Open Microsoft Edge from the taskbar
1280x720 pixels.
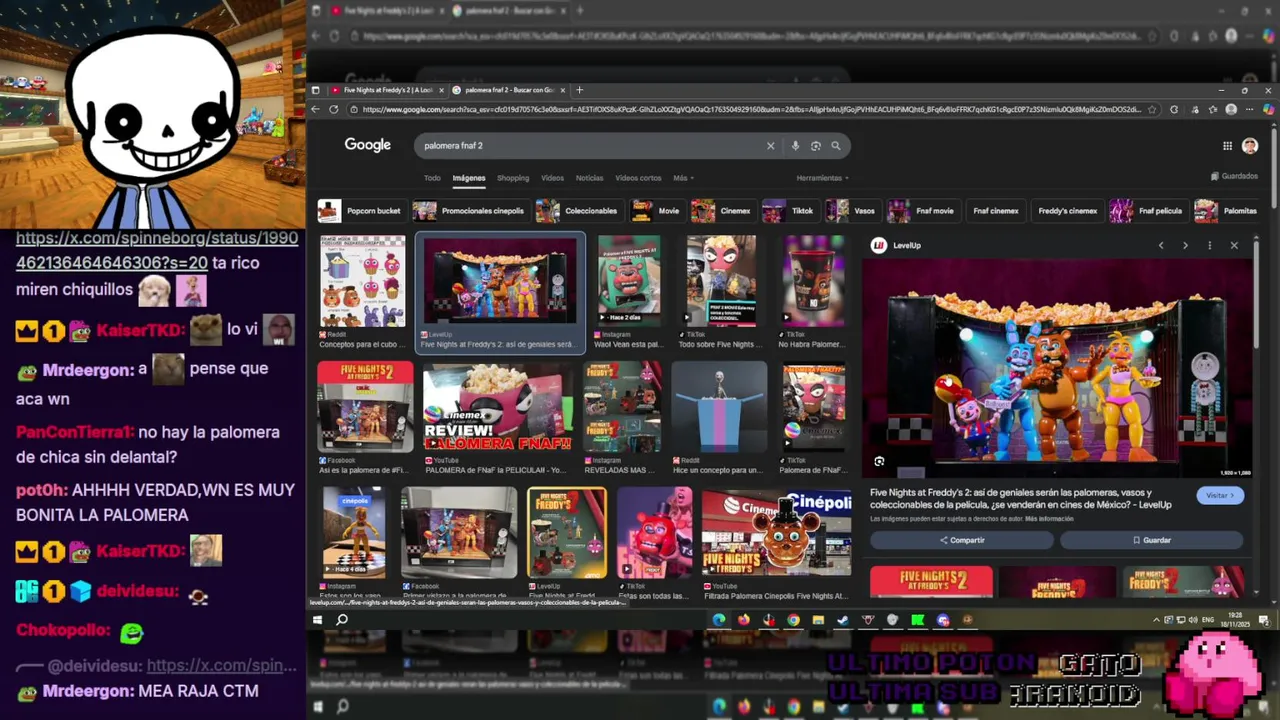tap(719, 620)
